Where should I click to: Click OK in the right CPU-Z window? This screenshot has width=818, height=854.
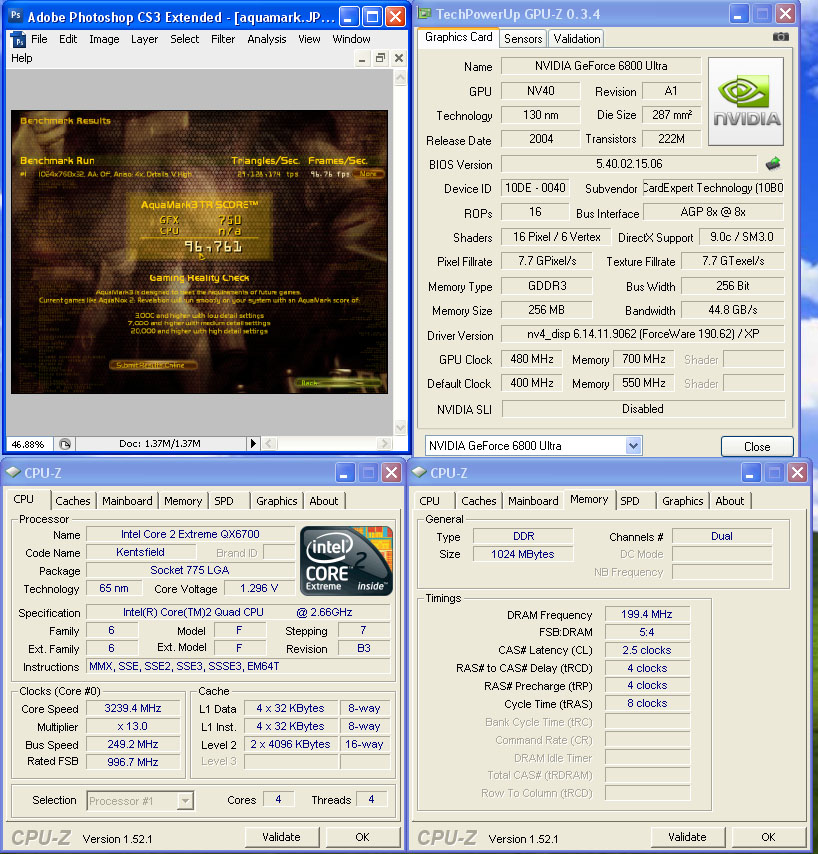(x=768, y=837)
